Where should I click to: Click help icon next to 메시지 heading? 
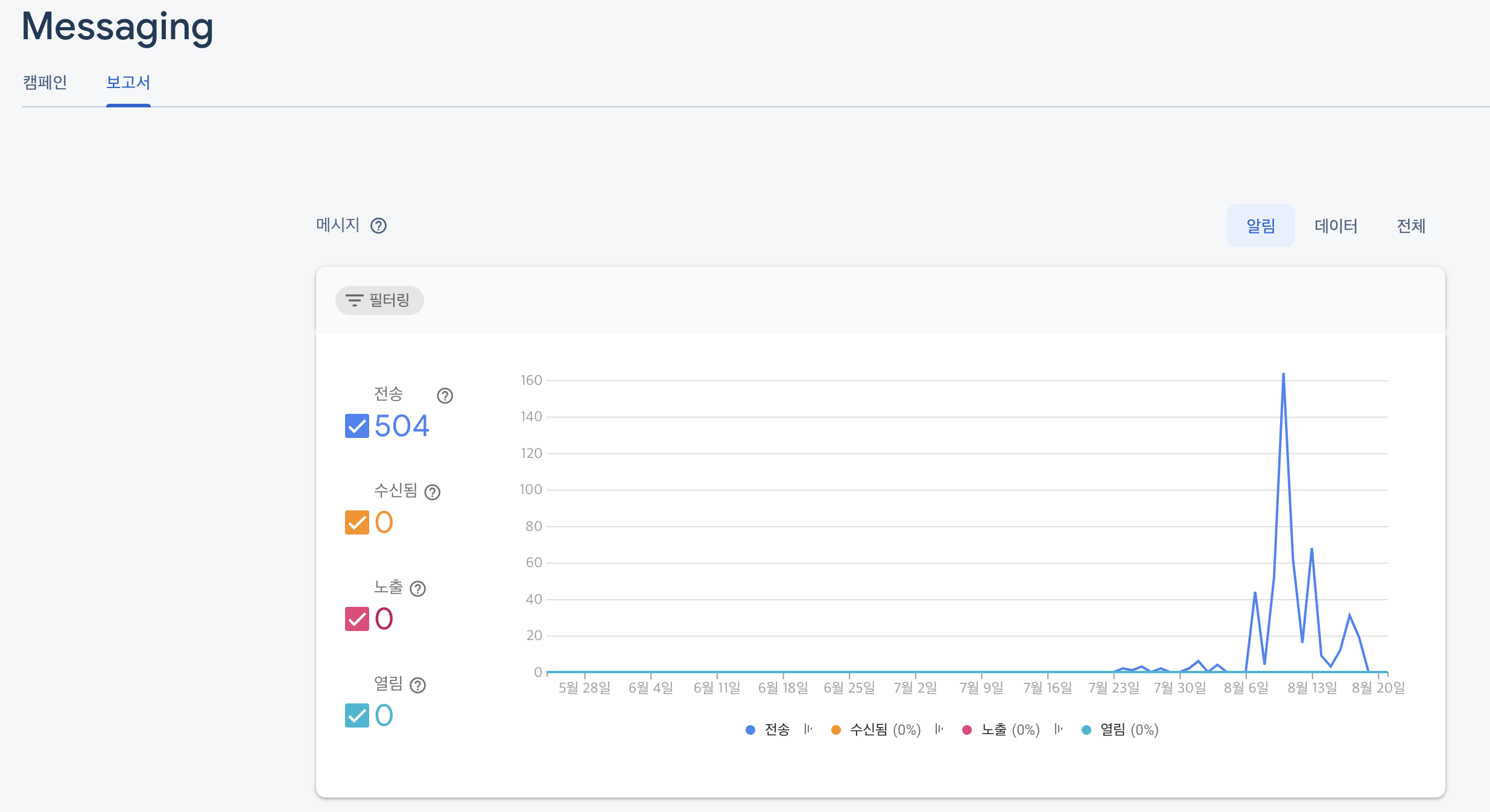point(378,226)
